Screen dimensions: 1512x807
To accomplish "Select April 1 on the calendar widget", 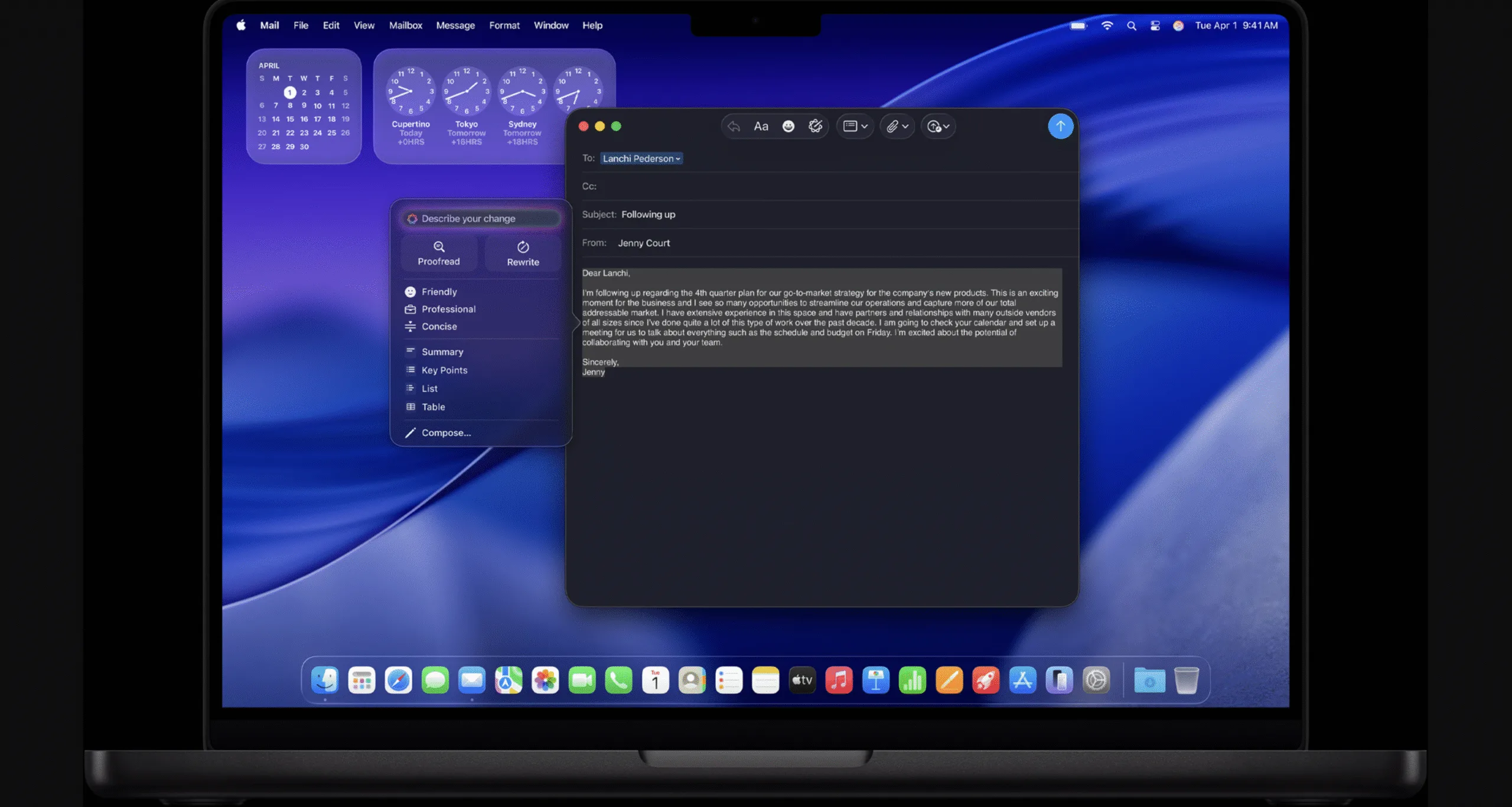I will click(289, 92).
